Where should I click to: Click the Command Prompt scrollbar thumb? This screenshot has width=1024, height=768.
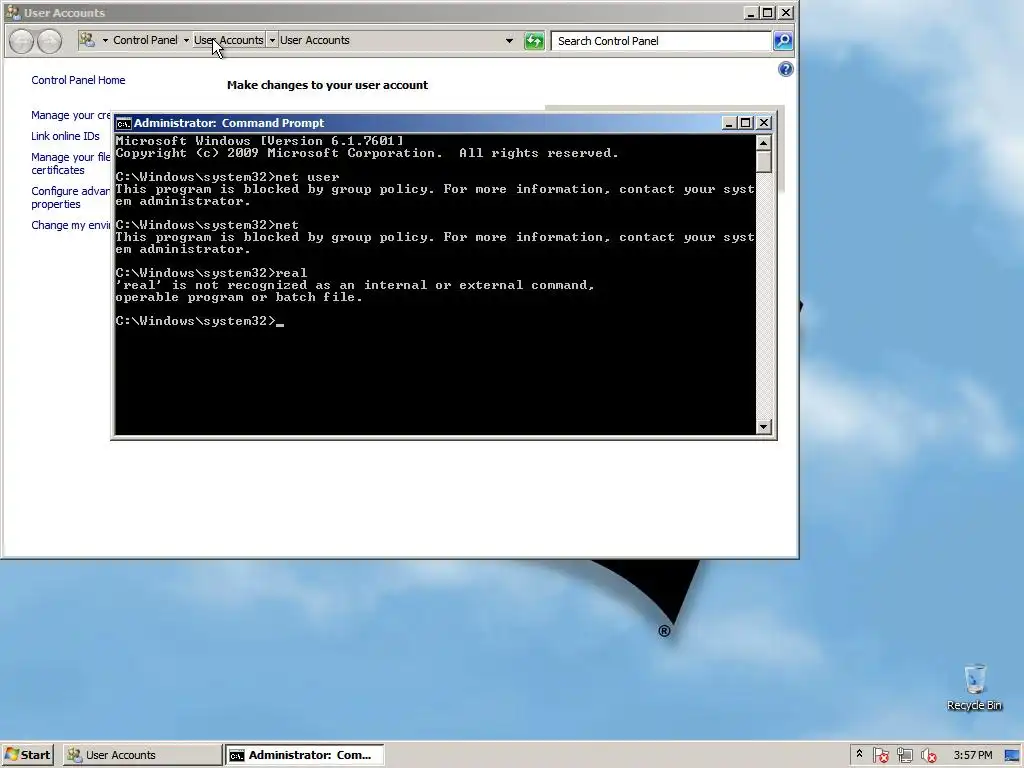tap(763, 162)
